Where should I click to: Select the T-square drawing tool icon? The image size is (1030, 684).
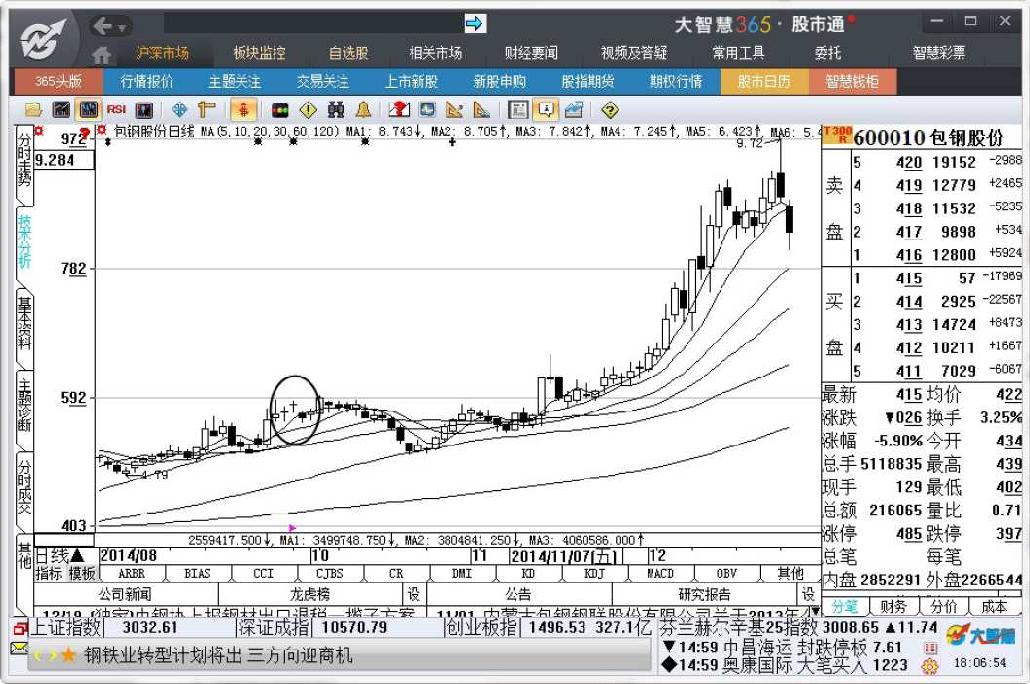(x=207, y=110)
